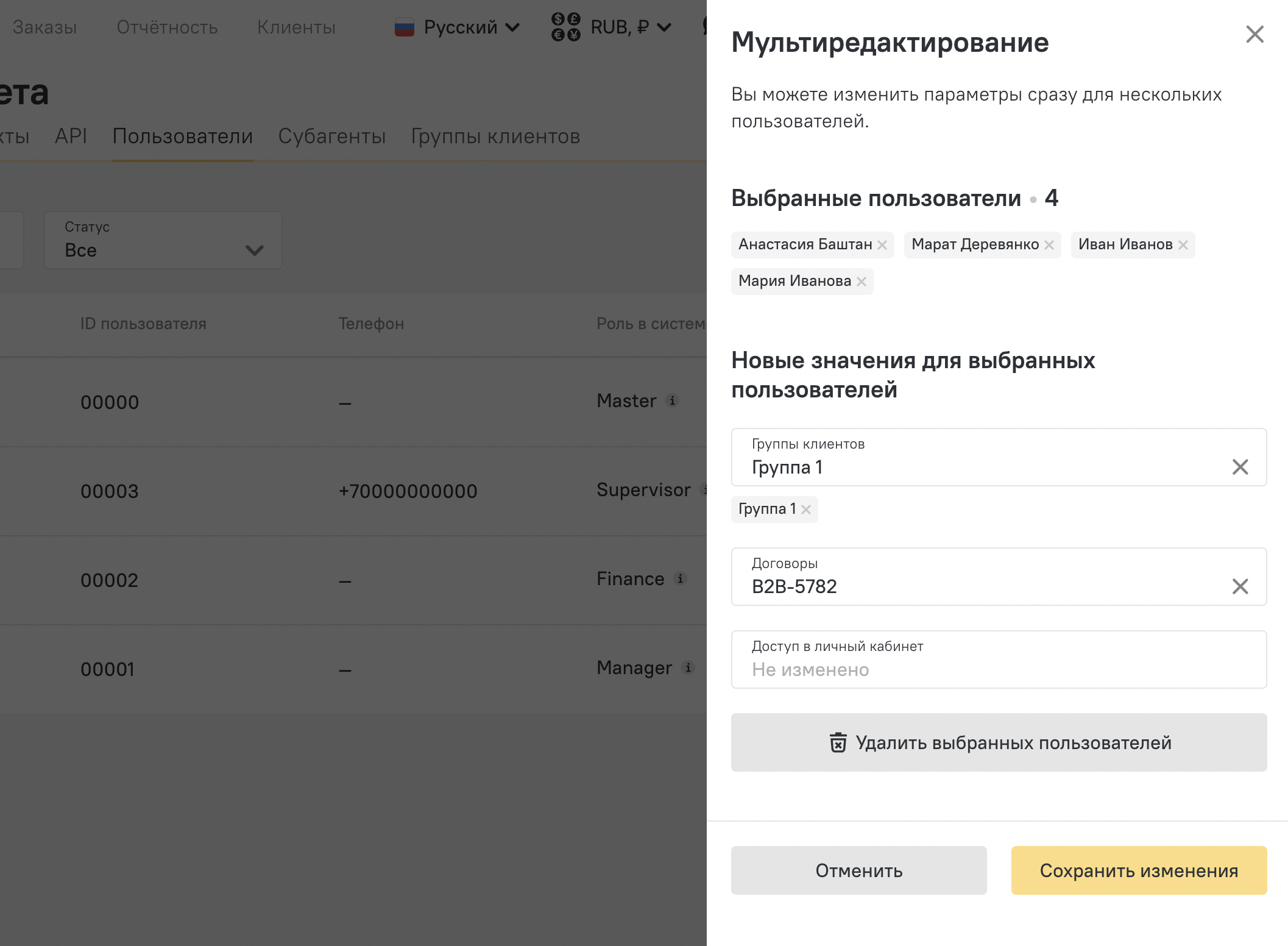Screen dimensions: 1288x946
Task: Click Удалить выбранных пользователей button
Action: (x=998, y=742)
